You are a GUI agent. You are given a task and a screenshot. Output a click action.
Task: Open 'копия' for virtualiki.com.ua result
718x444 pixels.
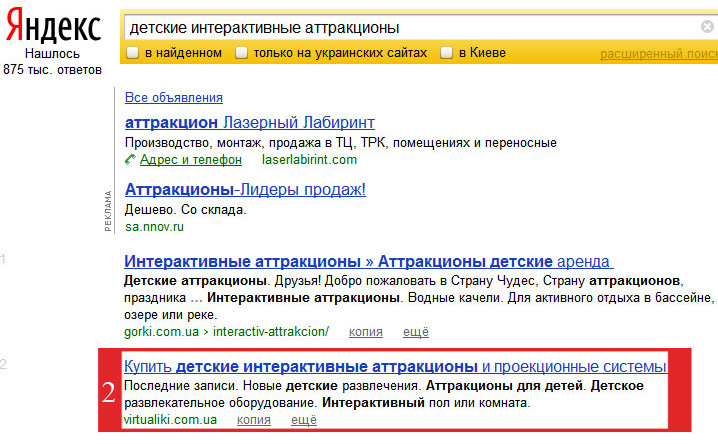(x=254, y=420)
